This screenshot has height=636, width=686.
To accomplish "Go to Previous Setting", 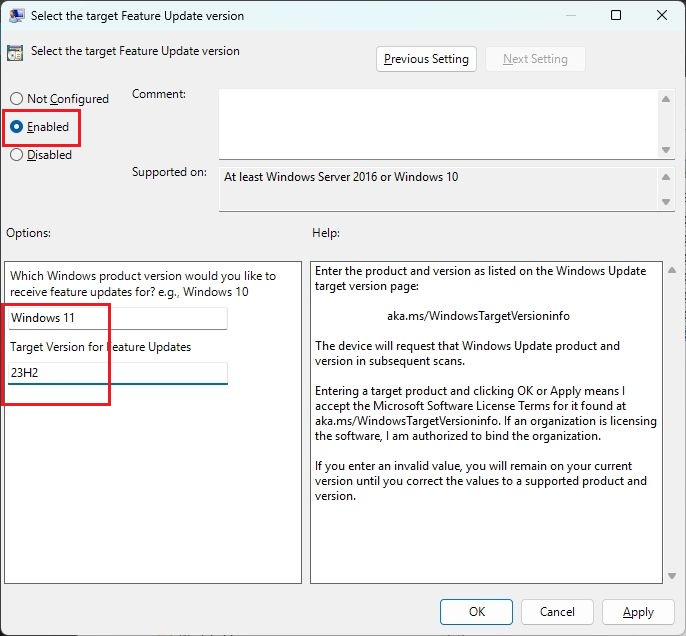I will point(426,59).
